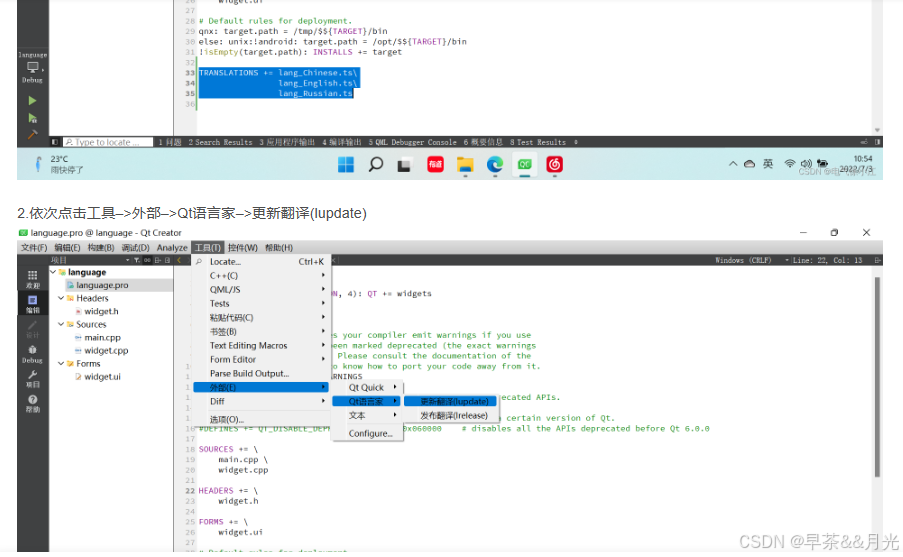Viewport: 903px width, 557px height.
Task: Click the Type to locate field
Action: 108,142
